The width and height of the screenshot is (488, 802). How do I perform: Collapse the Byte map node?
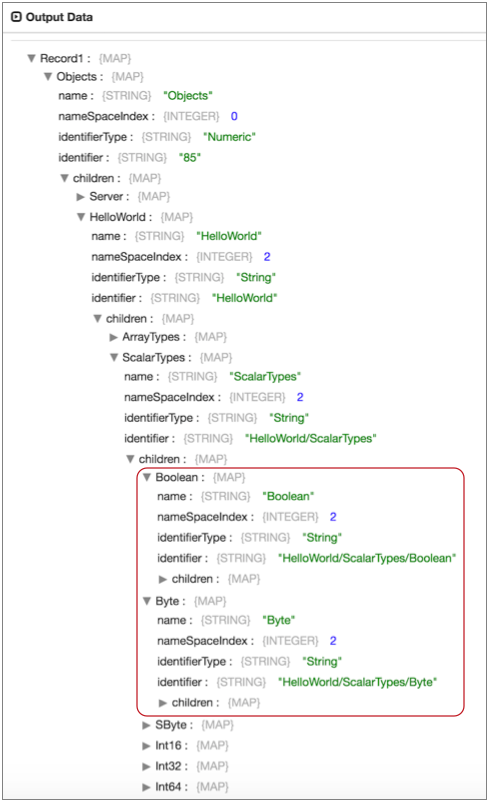(x=147, y=601)
